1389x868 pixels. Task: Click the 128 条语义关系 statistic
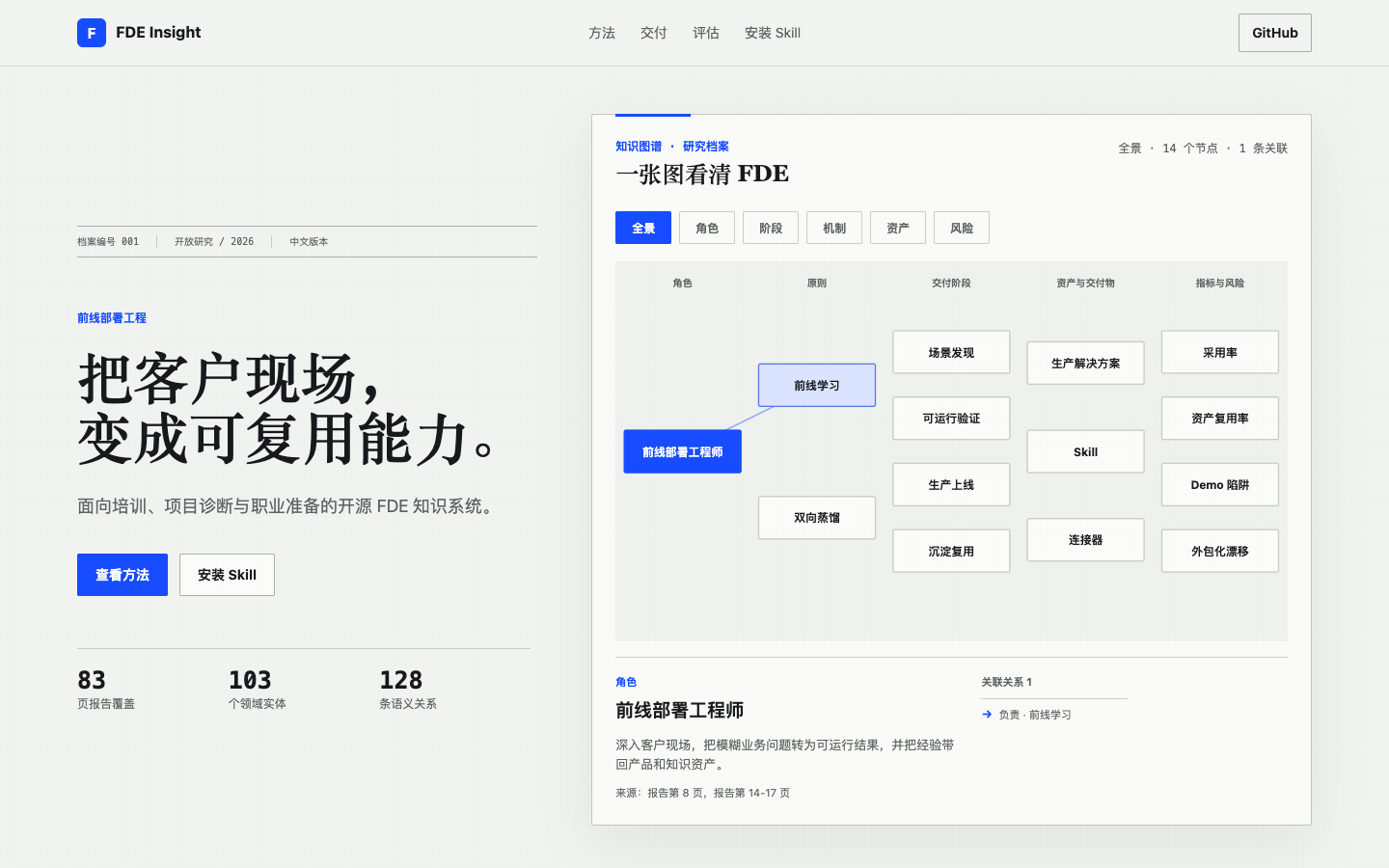pos(408,690)
